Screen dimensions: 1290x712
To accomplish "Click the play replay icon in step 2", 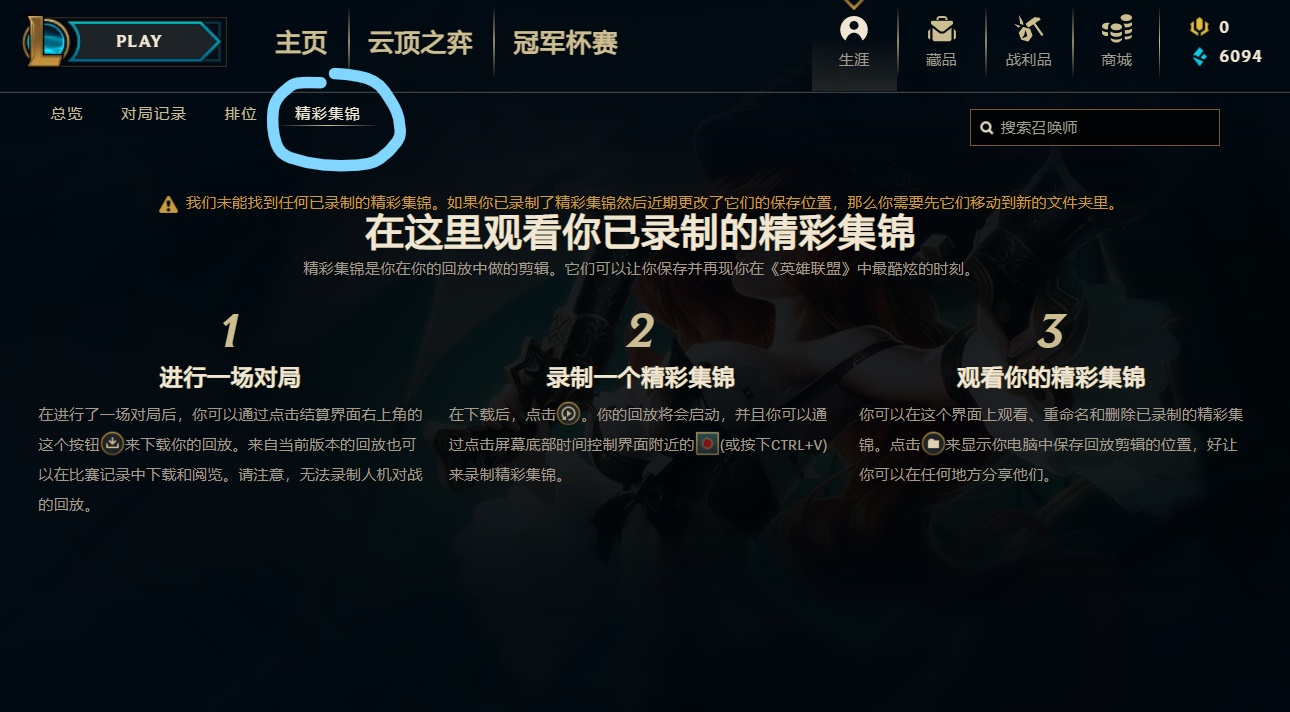I will point(568,414).
